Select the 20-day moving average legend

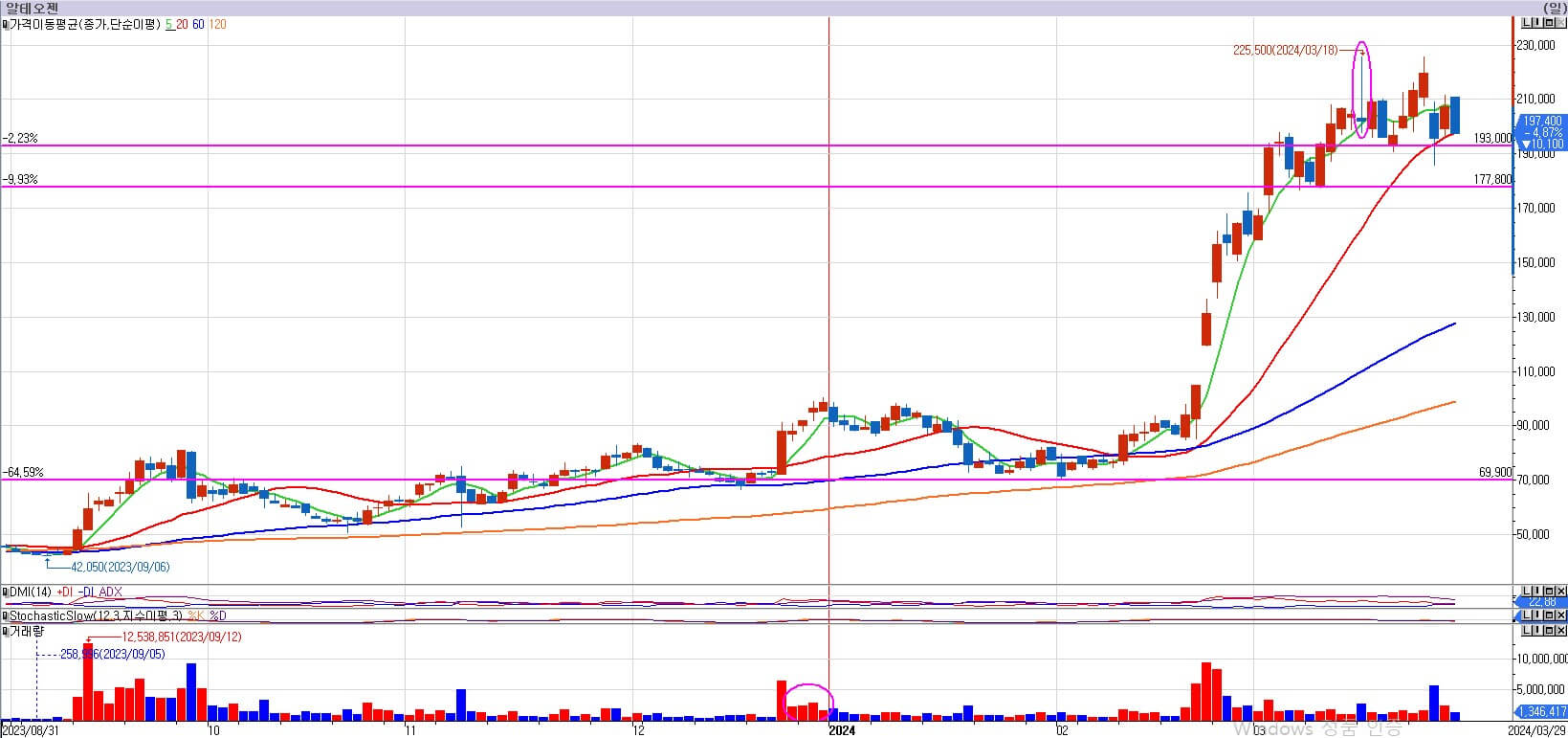(x=182, y=24)
